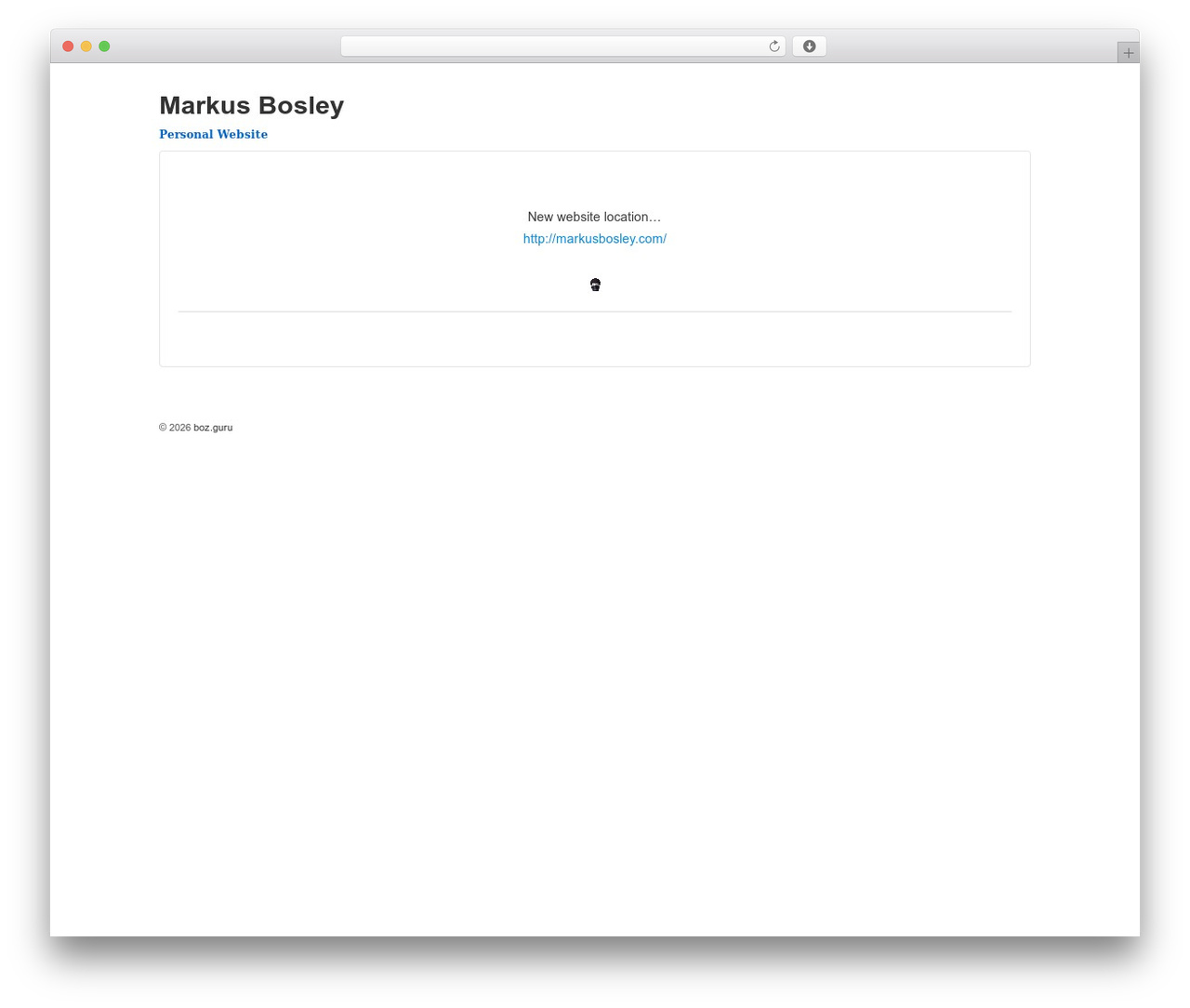The image size is (1190, 1008).
Task: Open the Markus Bosley site title
Action: point(251,105)
